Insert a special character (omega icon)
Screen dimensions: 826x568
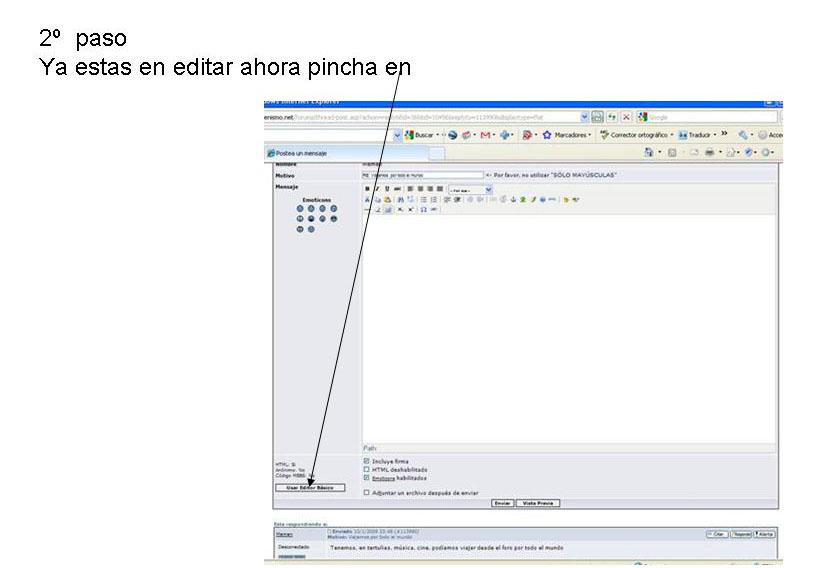coord(423,210)
